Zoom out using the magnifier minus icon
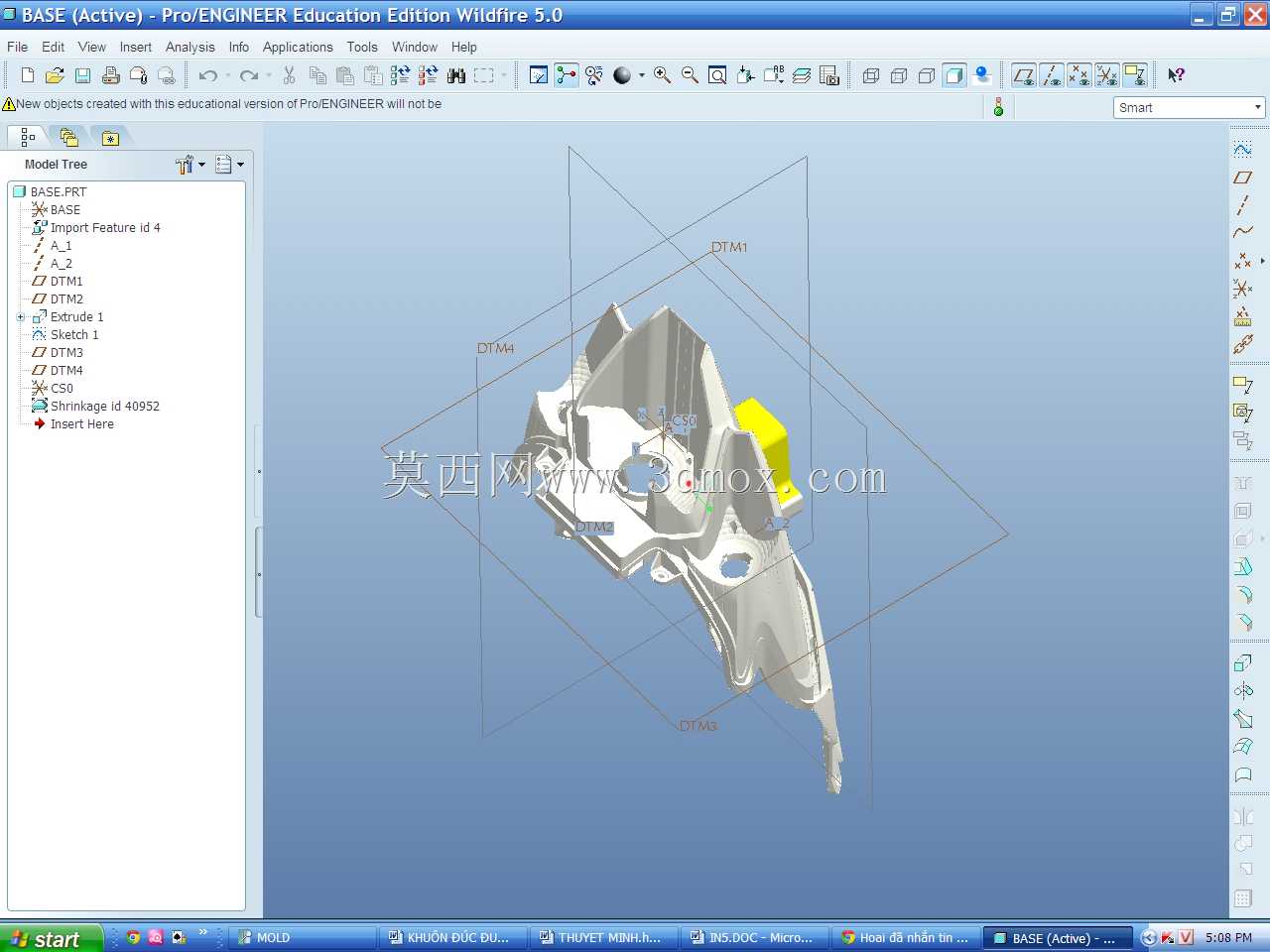 [x=690, y=75]
